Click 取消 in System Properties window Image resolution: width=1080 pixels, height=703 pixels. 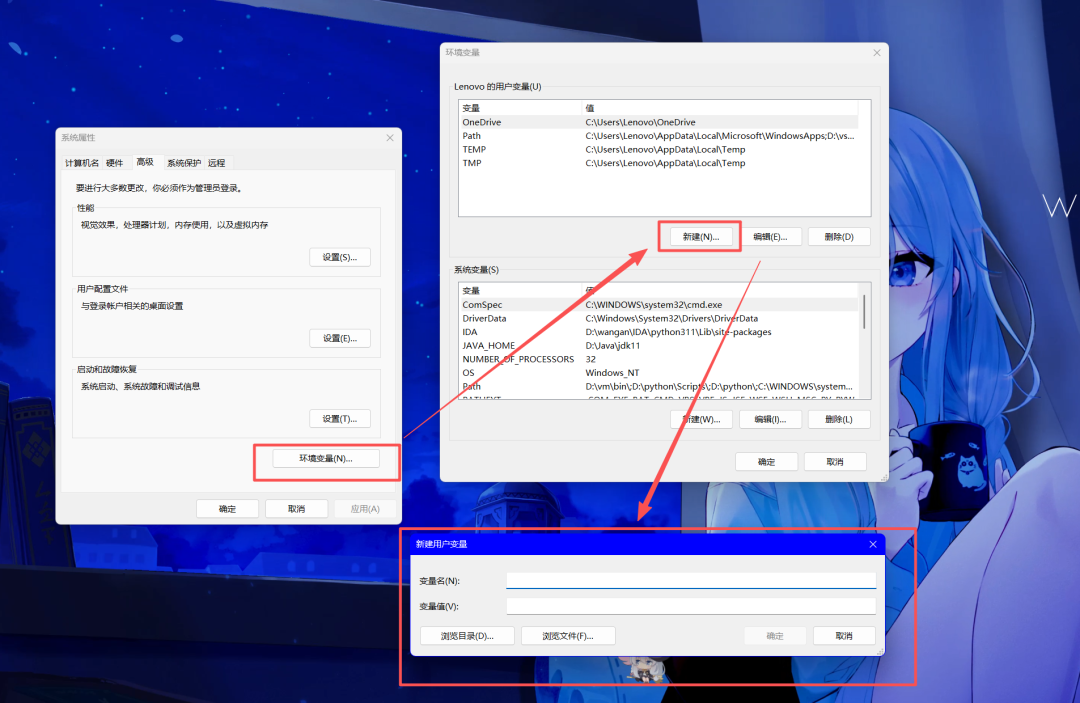[x=296, y=509]
